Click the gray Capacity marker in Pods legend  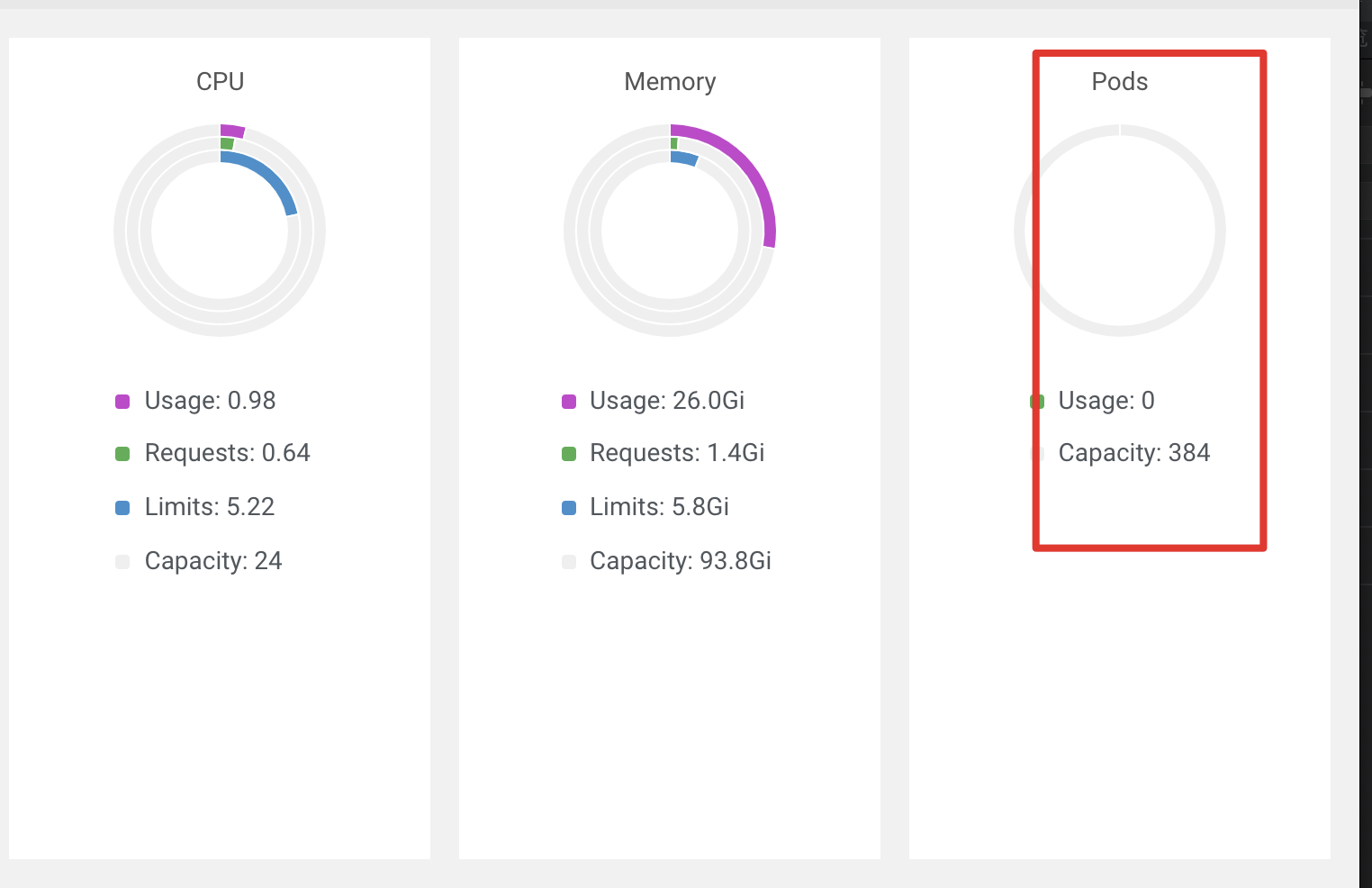[1036, 453]
